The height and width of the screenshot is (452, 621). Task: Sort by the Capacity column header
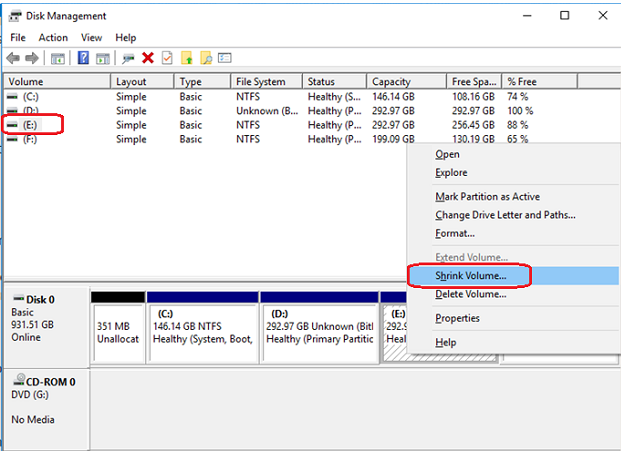(x=407, y=82)
